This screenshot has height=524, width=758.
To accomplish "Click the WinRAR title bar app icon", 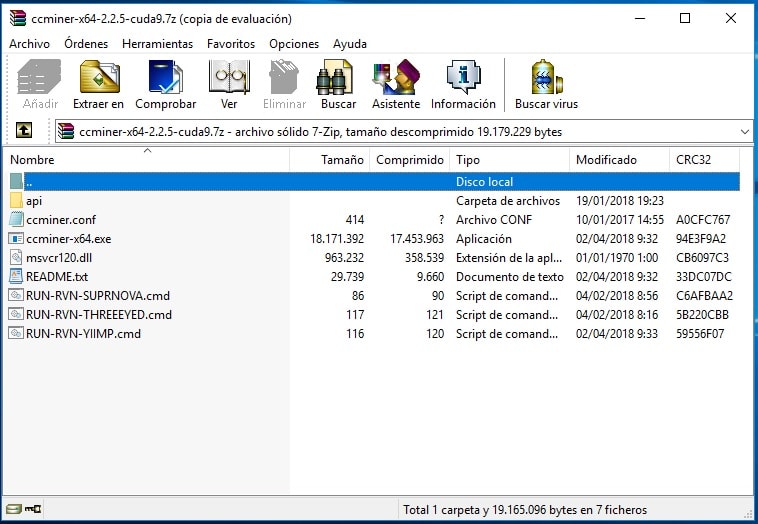I will 18,18.
